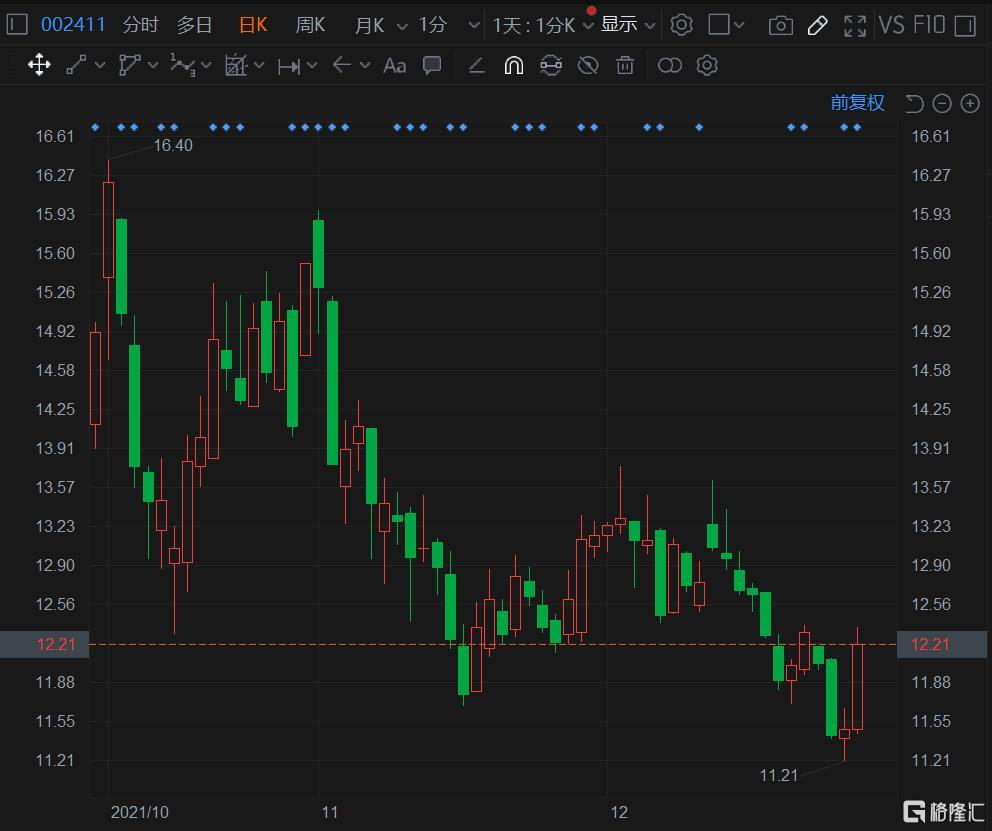
Task: Select the line segment drawing tool
Action: 77,65
